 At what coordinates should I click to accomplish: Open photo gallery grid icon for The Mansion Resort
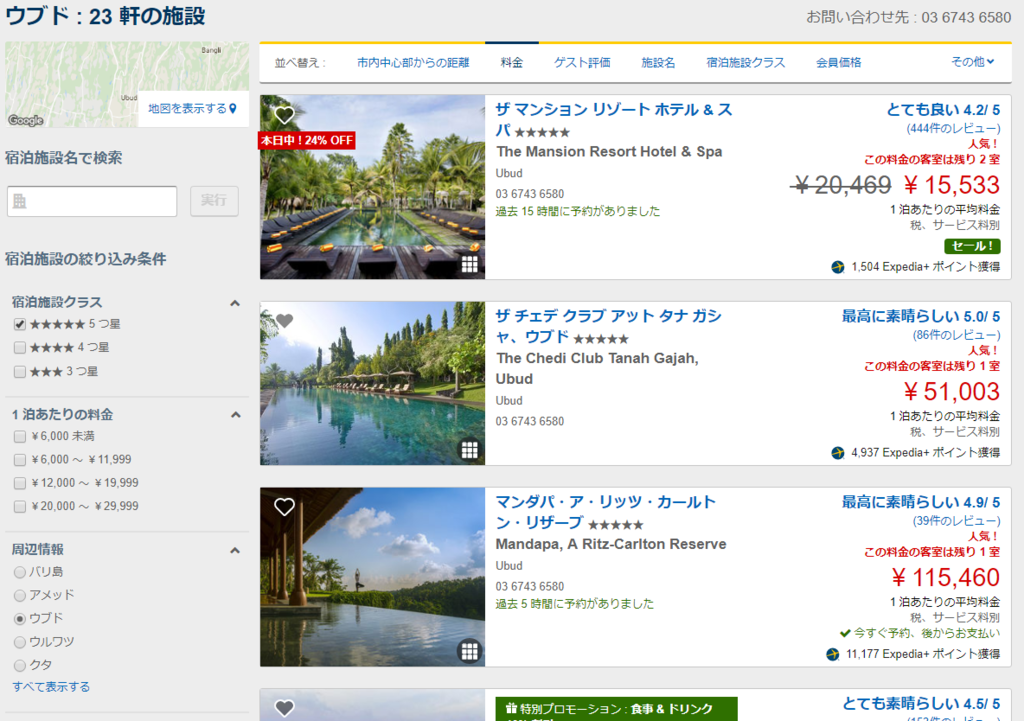click(x=470, y=264)
